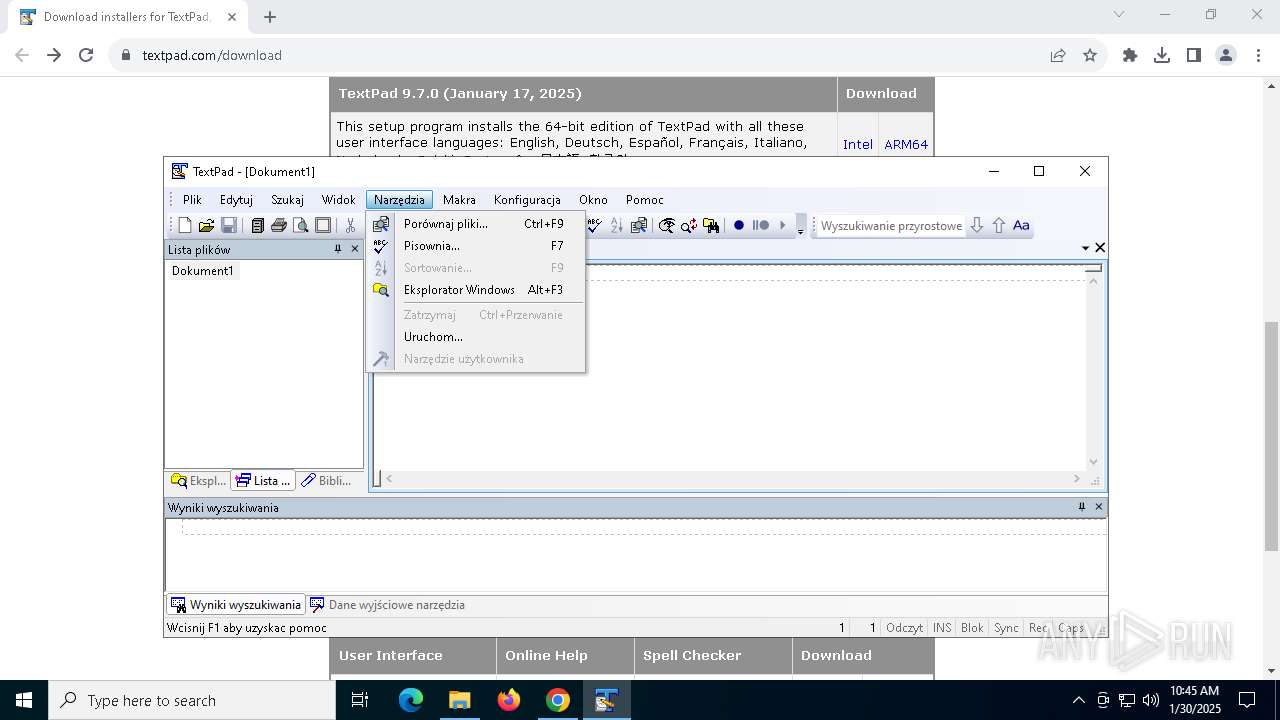Open File Explorer from the taskbar

pyautogui.click(x=460, y=700)
